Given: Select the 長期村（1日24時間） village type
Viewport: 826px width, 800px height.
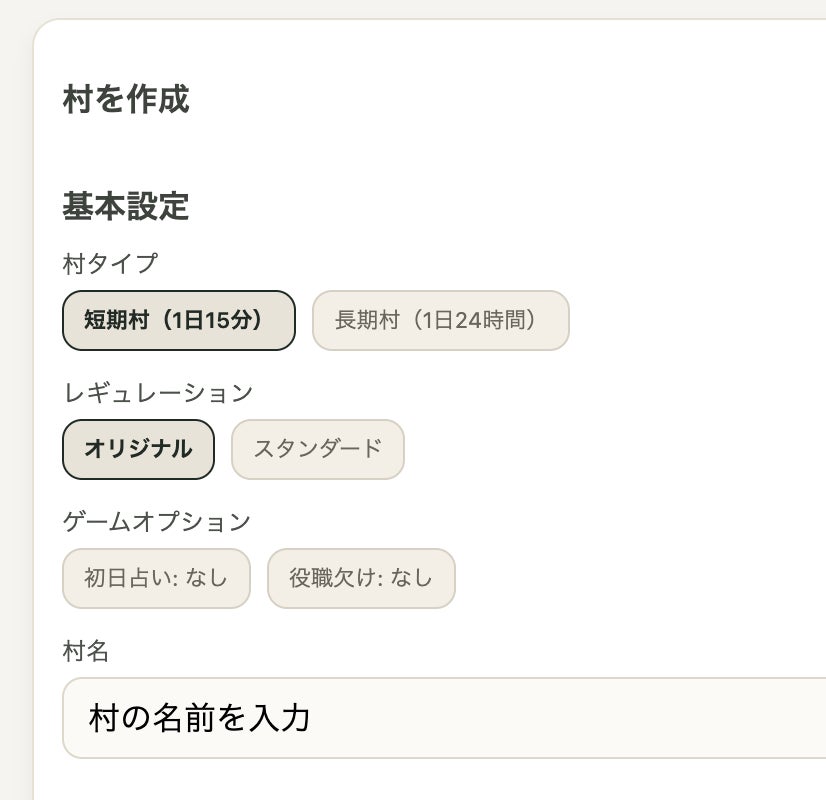Looking at the screenshot, I should click(x=440, y=320).
